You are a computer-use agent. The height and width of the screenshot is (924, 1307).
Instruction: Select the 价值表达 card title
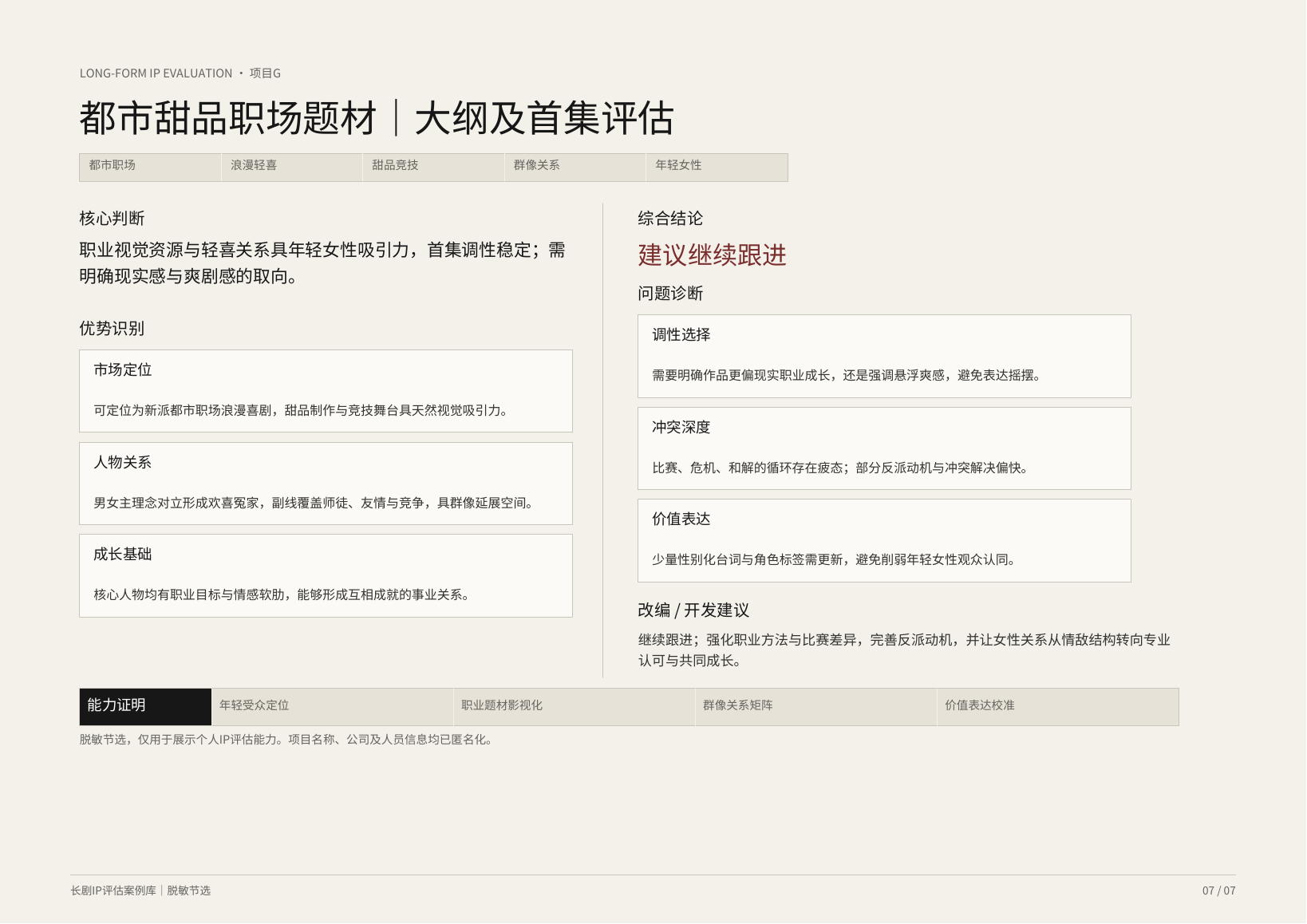click(681, 519)
